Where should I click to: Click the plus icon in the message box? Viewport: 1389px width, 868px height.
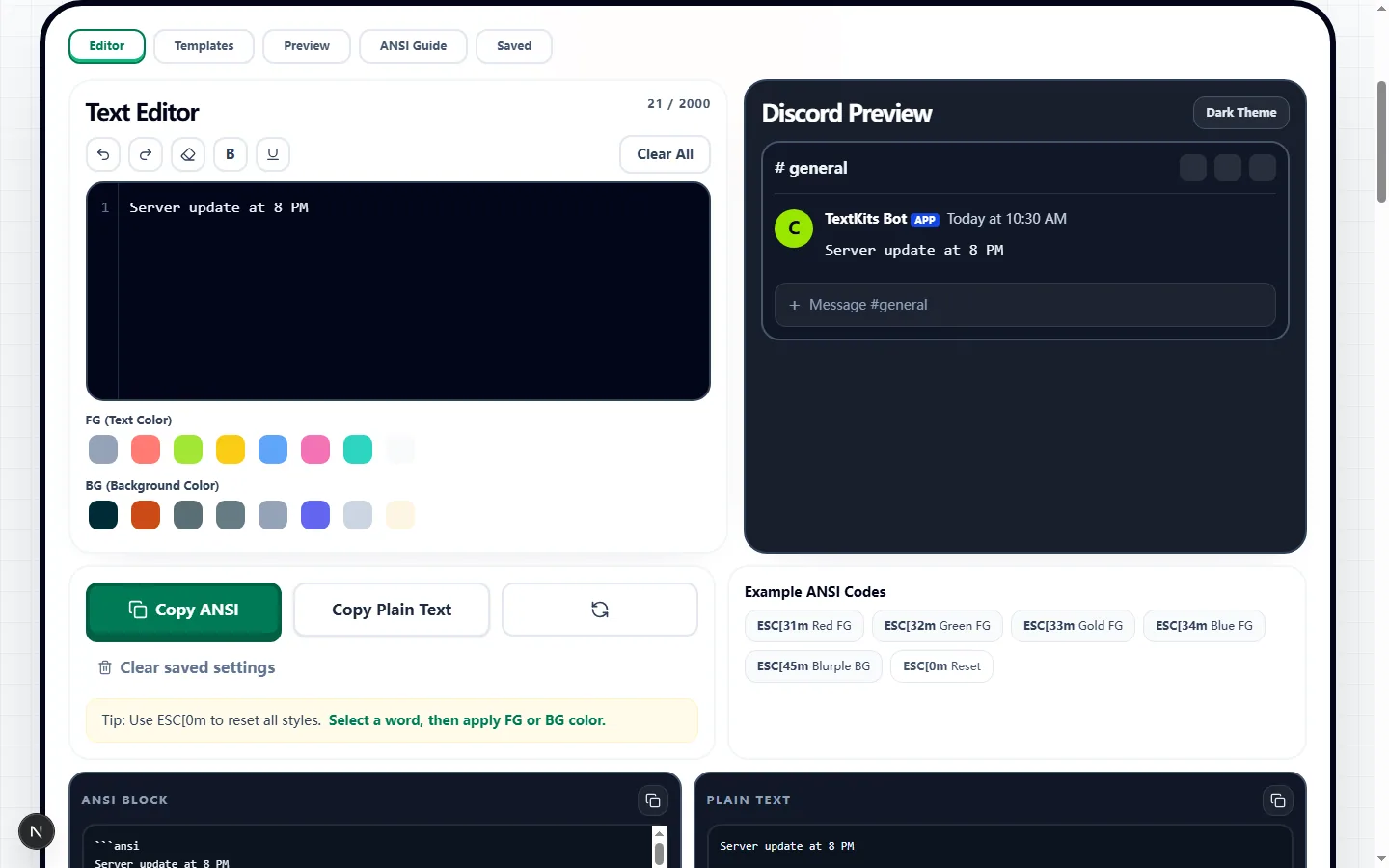(795, 305)
